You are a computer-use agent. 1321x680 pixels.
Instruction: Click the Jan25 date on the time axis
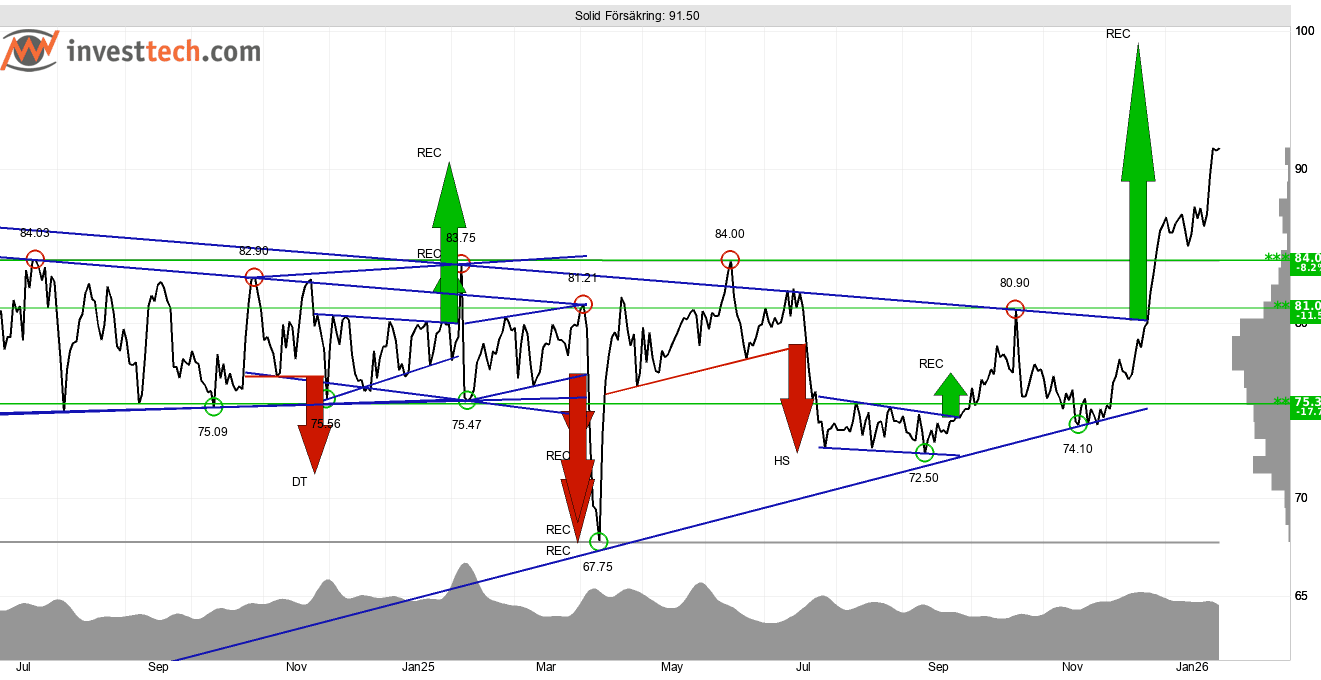click(x=418, y=666)
